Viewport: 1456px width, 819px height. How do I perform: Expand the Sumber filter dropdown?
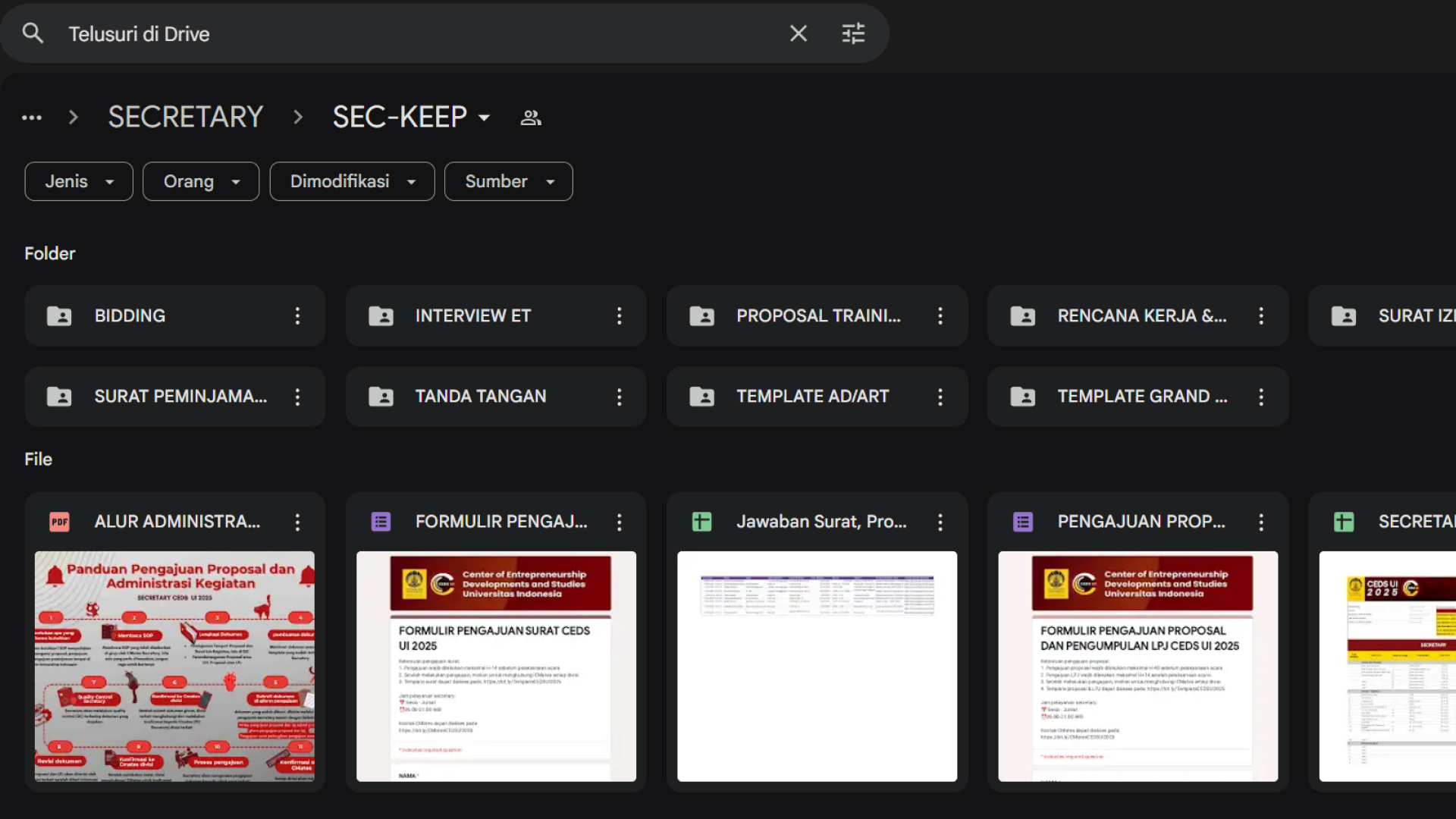coord(508,181)
